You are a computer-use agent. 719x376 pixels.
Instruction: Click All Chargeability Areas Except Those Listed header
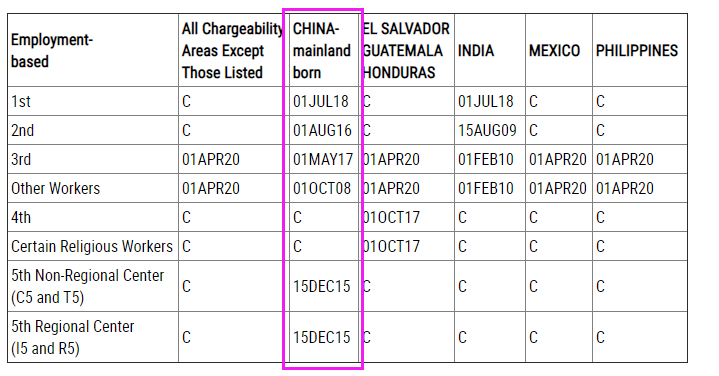coord(234,50)
